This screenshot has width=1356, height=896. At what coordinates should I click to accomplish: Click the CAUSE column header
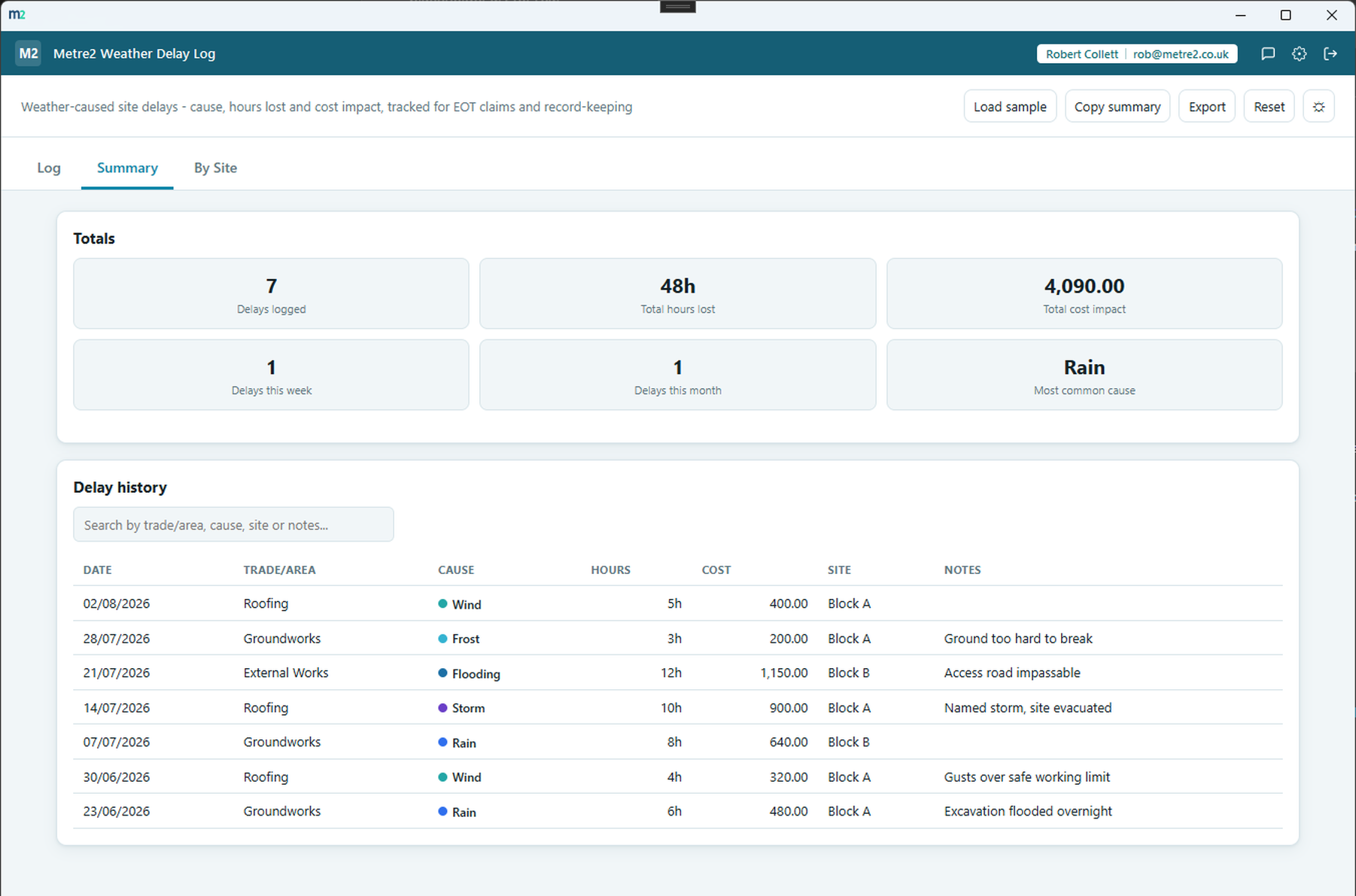coord(456,570)
